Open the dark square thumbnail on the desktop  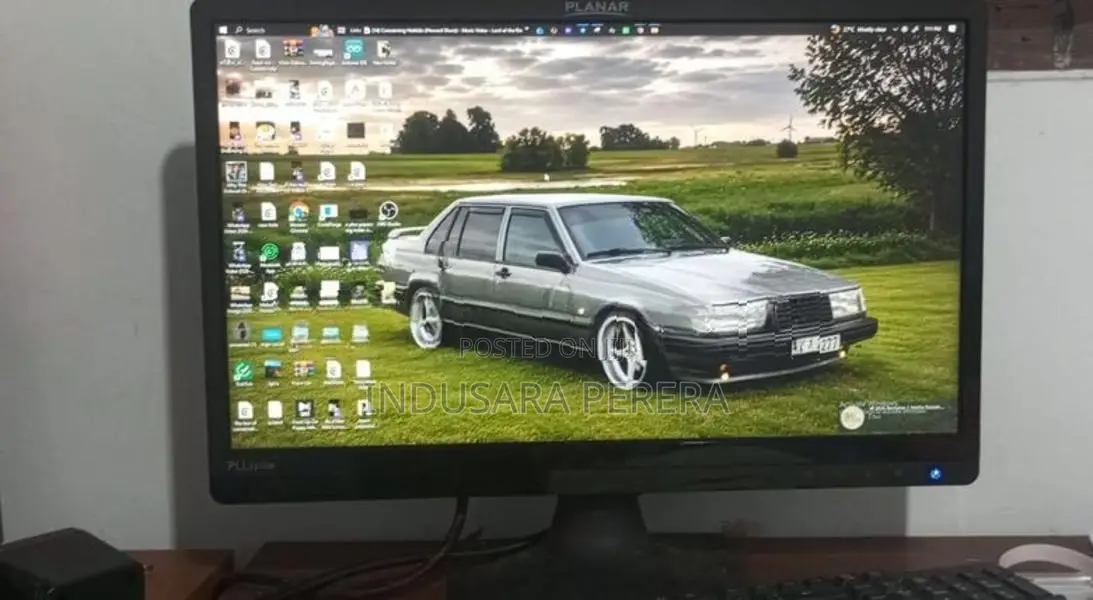point(356,130)
